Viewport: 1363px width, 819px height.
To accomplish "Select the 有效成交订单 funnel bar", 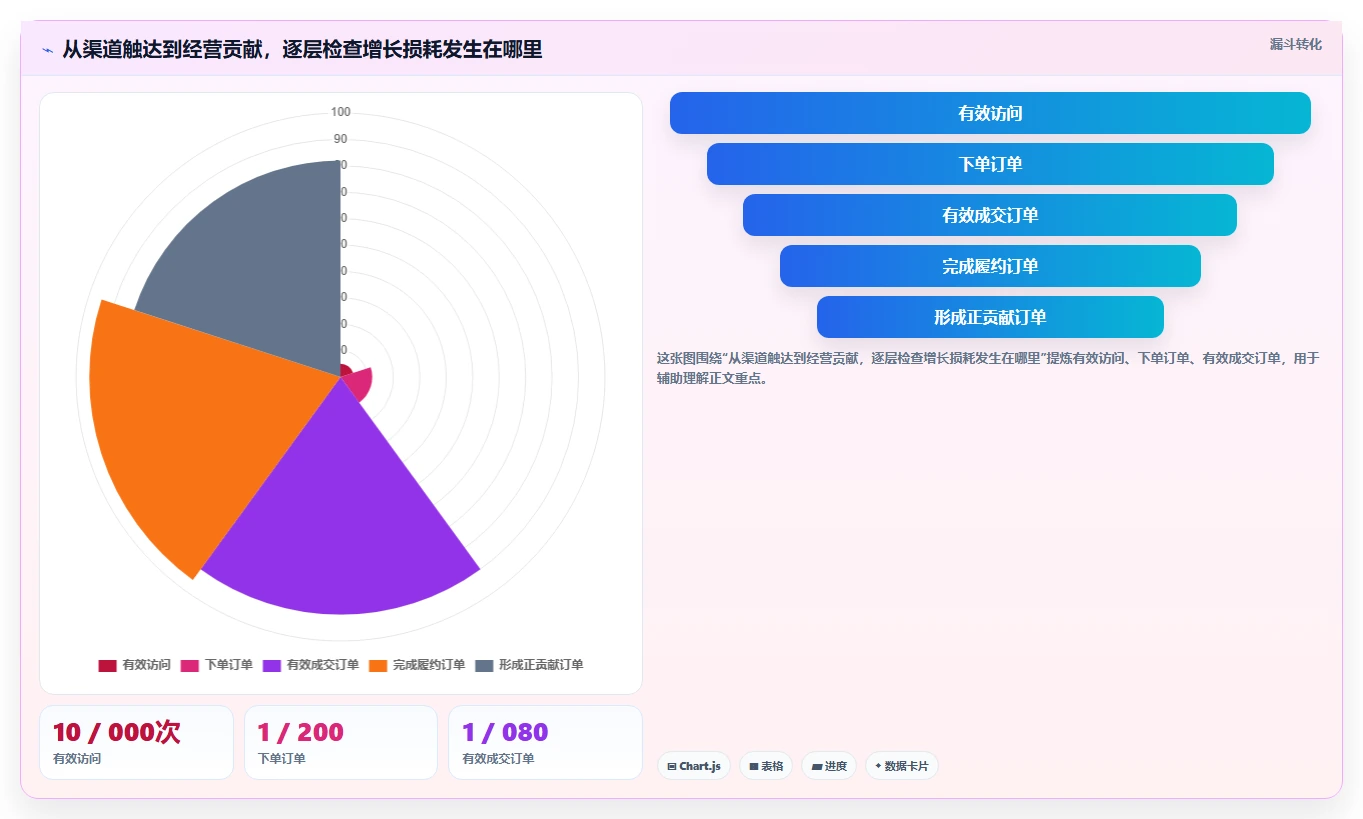I will pyautogui.click(x=990, y=215).
